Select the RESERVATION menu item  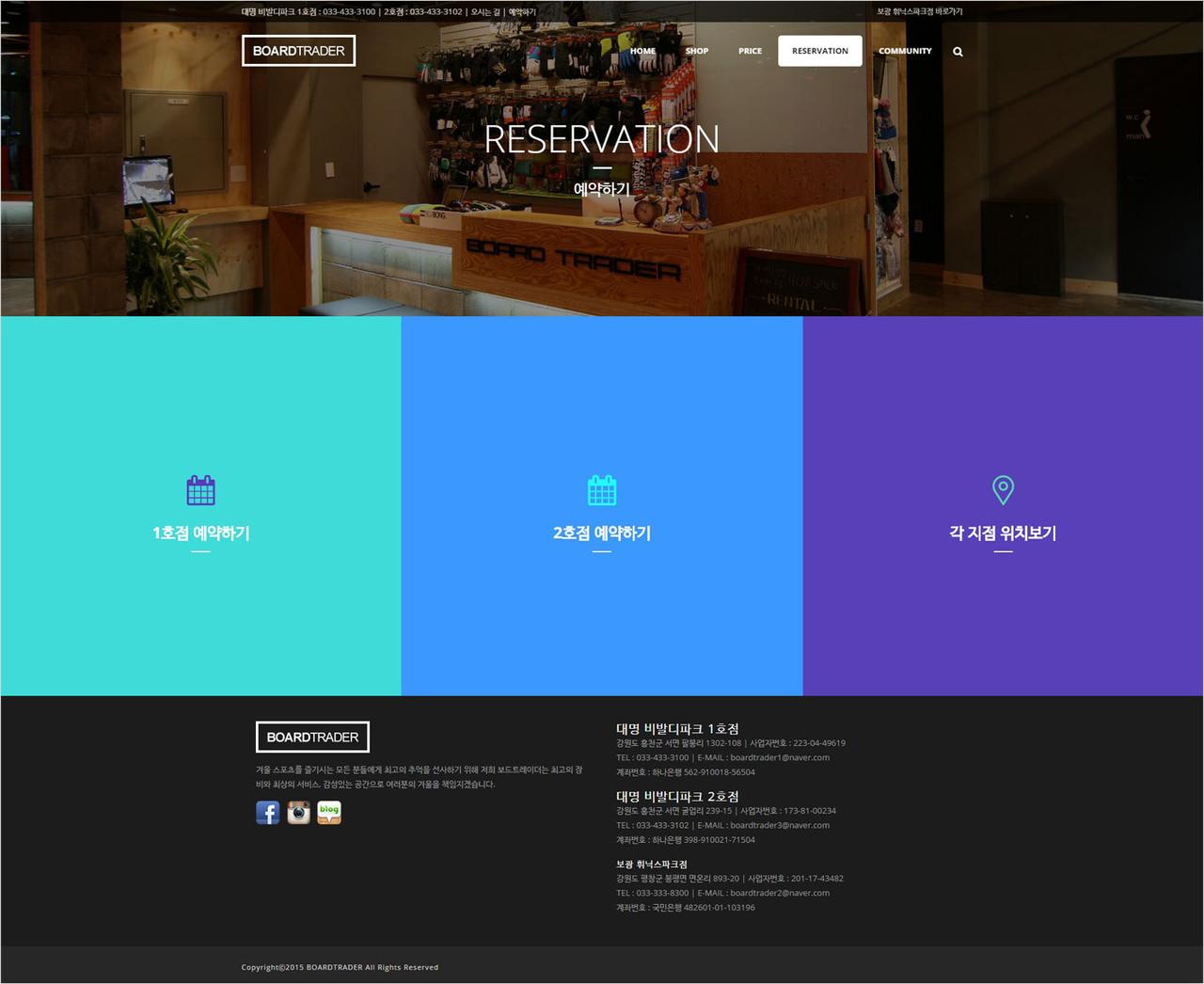pos(820,51)
